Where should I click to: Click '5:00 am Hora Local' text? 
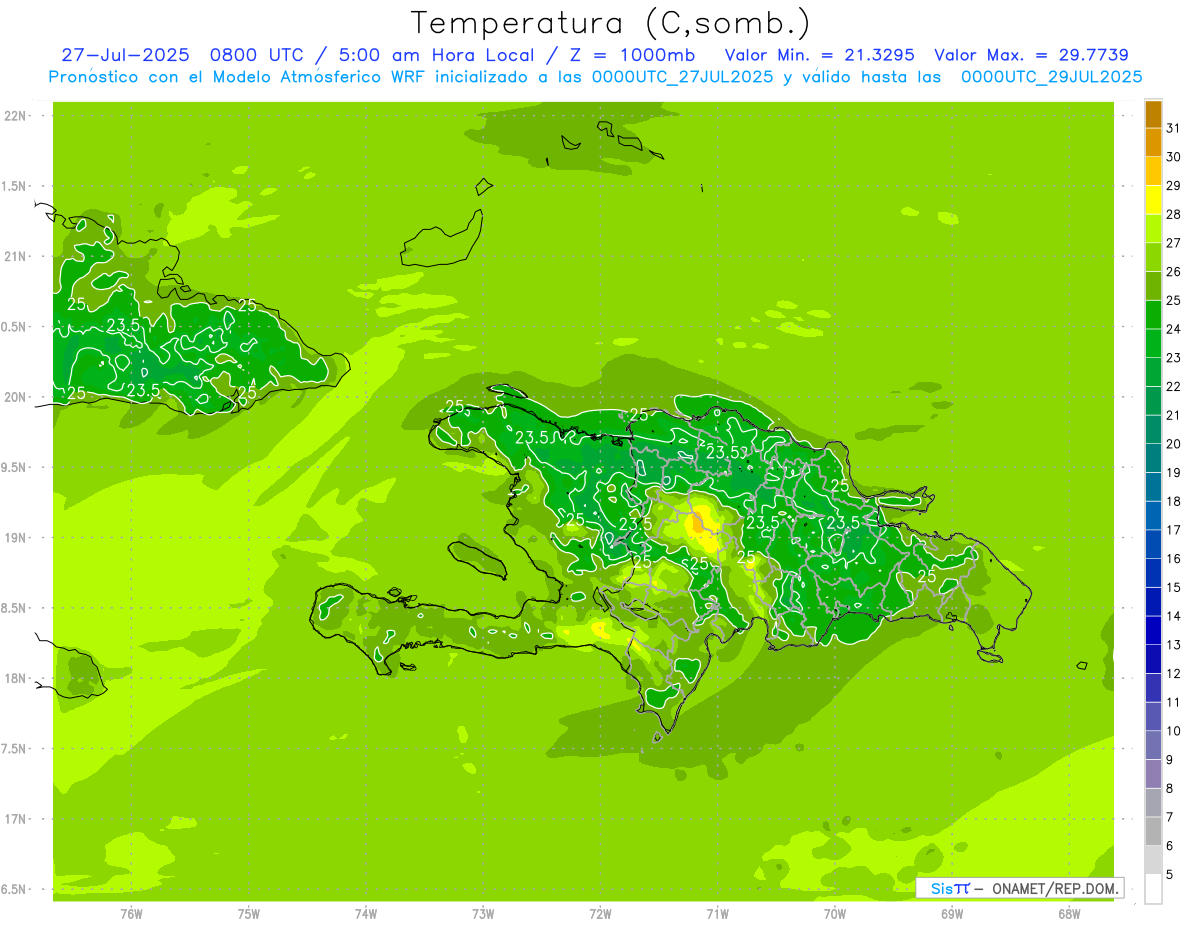pyautogui.click(x=439, y=55)
